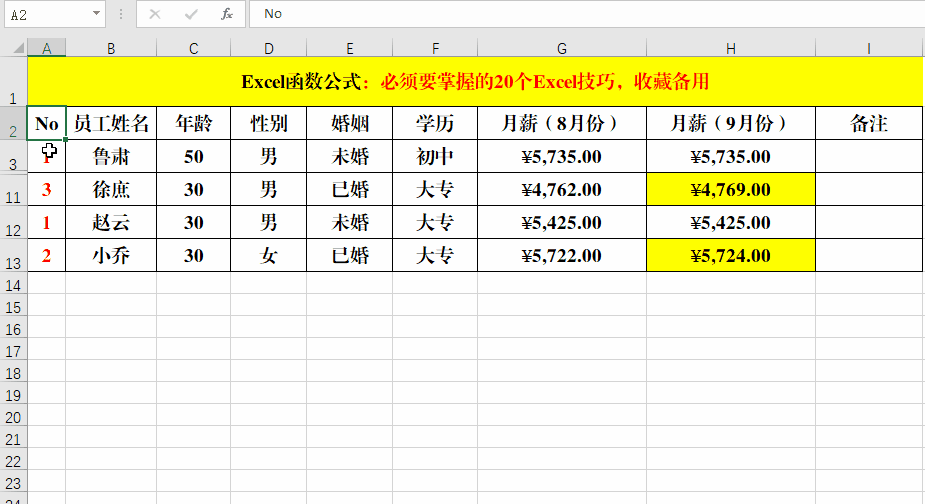This screenshot has width=925, height=504.
Task: Click the red No value 2 cell
Action: click(x=47, y=256)
